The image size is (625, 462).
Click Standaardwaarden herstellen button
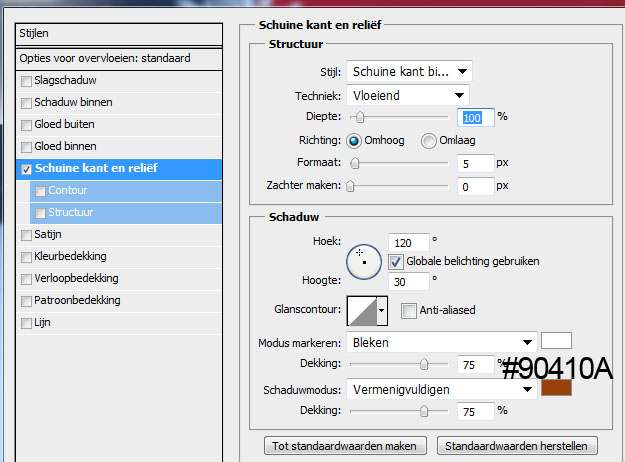[x=517, y=446]
